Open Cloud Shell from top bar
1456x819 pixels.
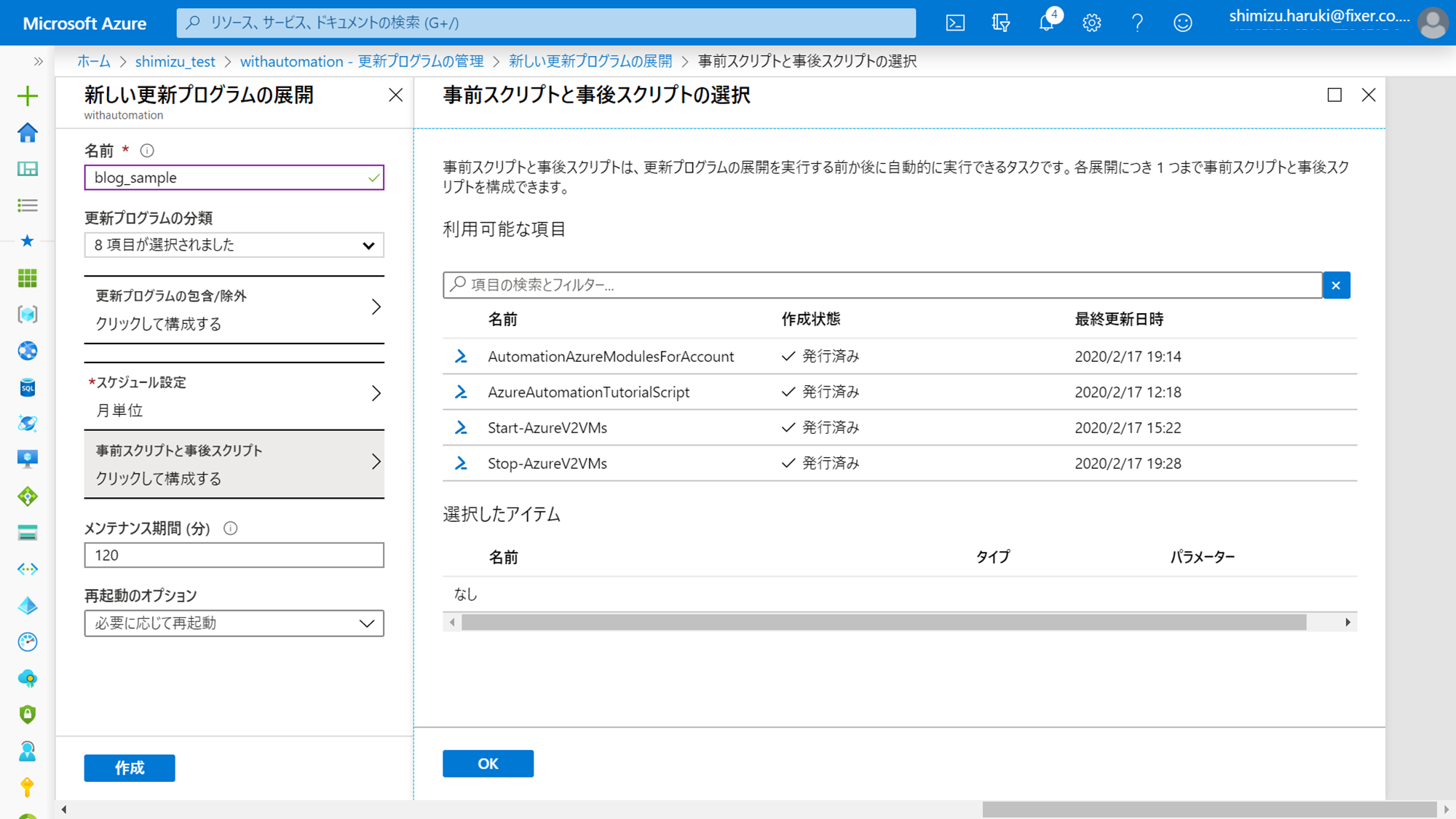(955, 23)
